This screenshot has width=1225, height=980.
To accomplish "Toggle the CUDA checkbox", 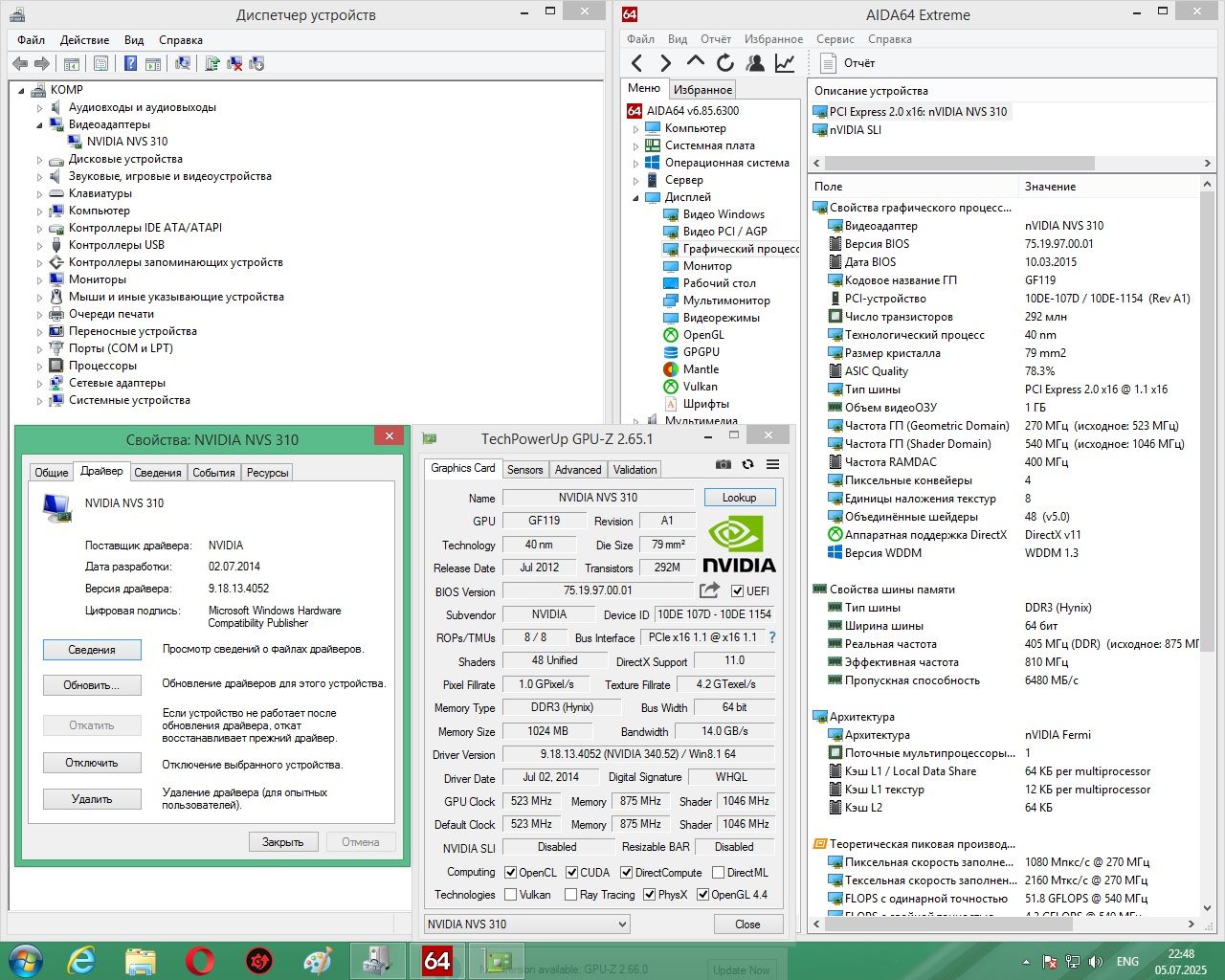I will click(x=571, y=872).
